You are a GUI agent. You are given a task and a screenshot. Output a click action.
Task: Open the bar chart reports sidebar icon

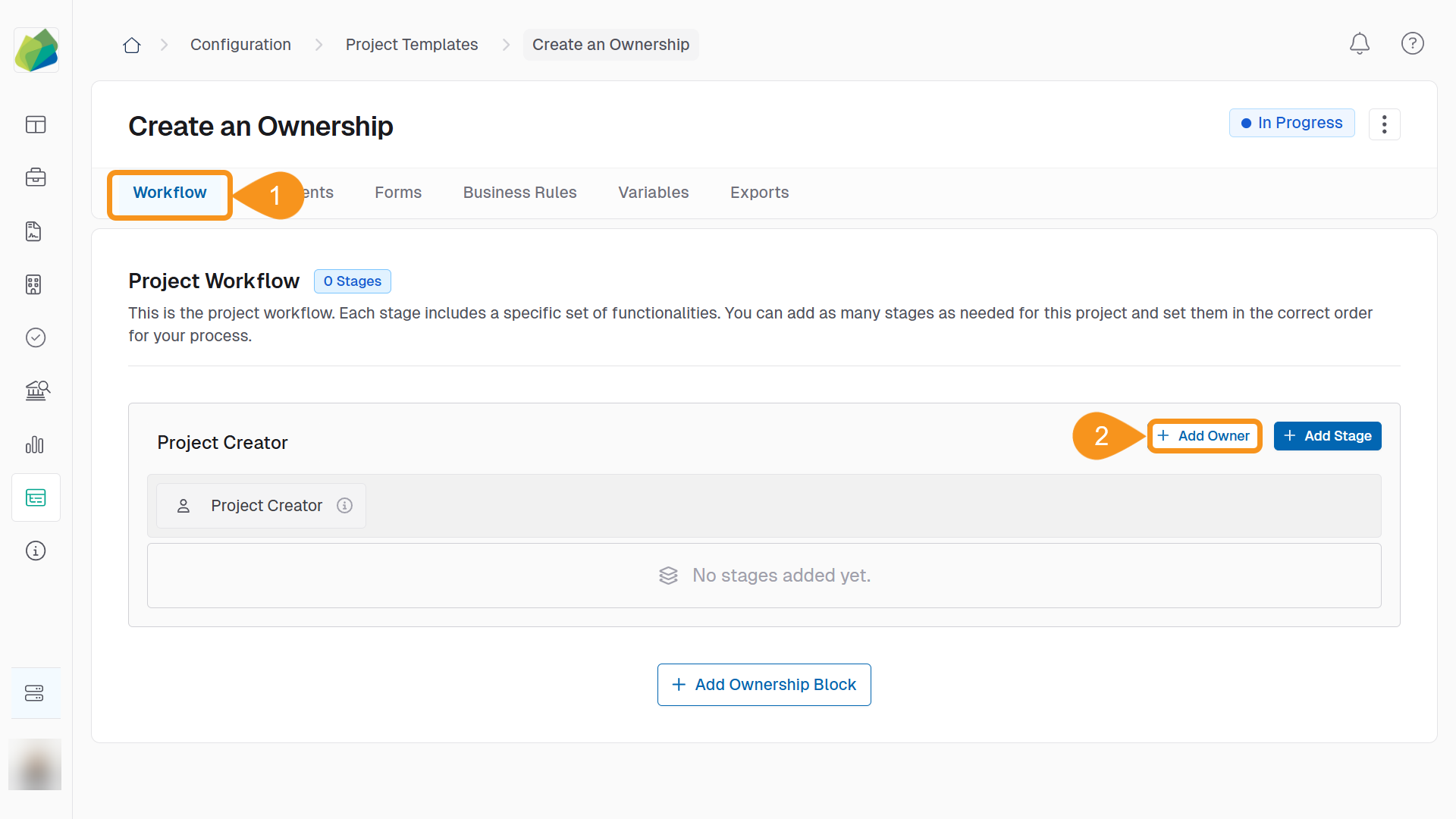(x=36, y=444)
